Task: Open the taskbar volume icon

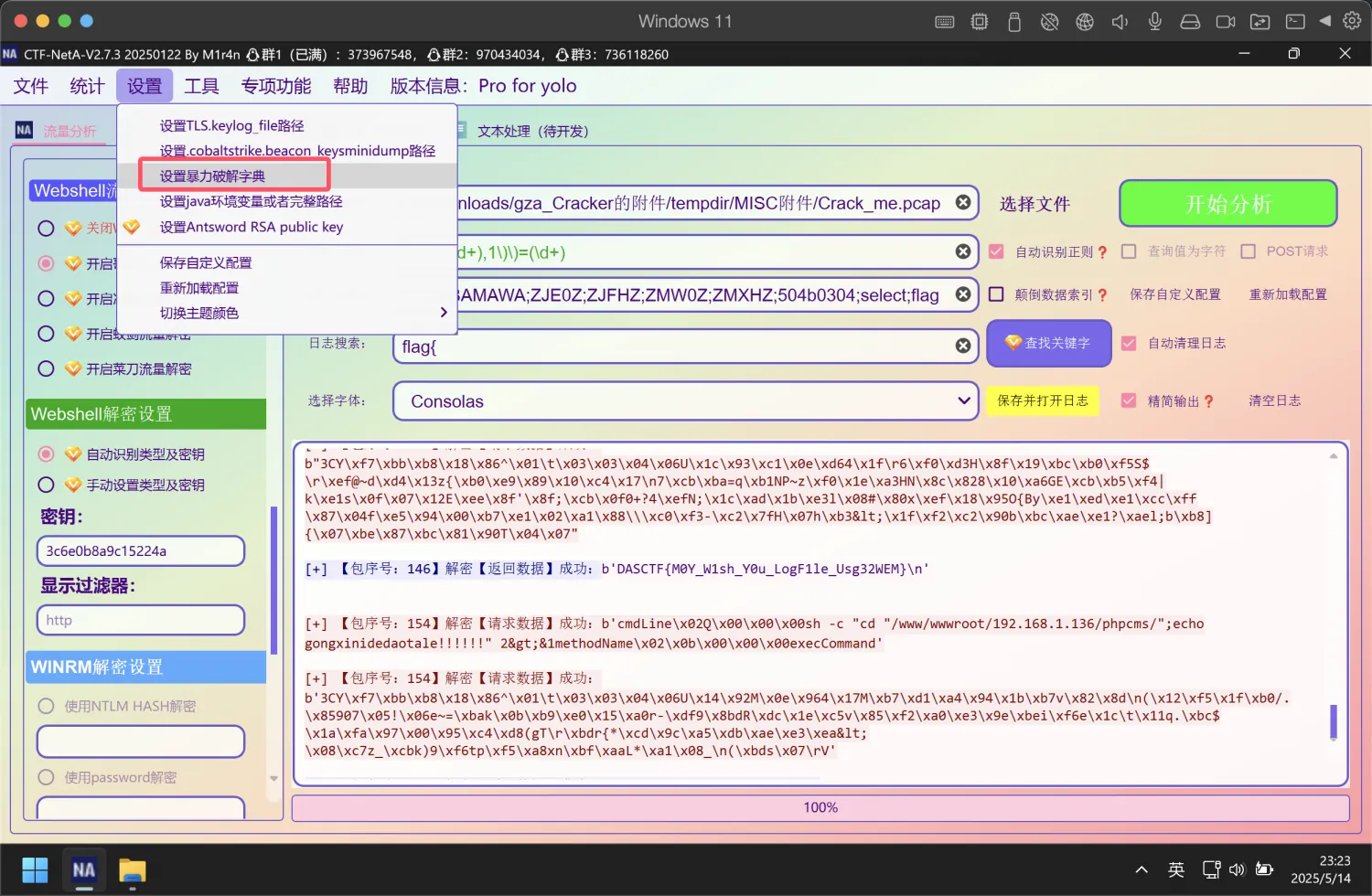Action: pos(1238,869)
